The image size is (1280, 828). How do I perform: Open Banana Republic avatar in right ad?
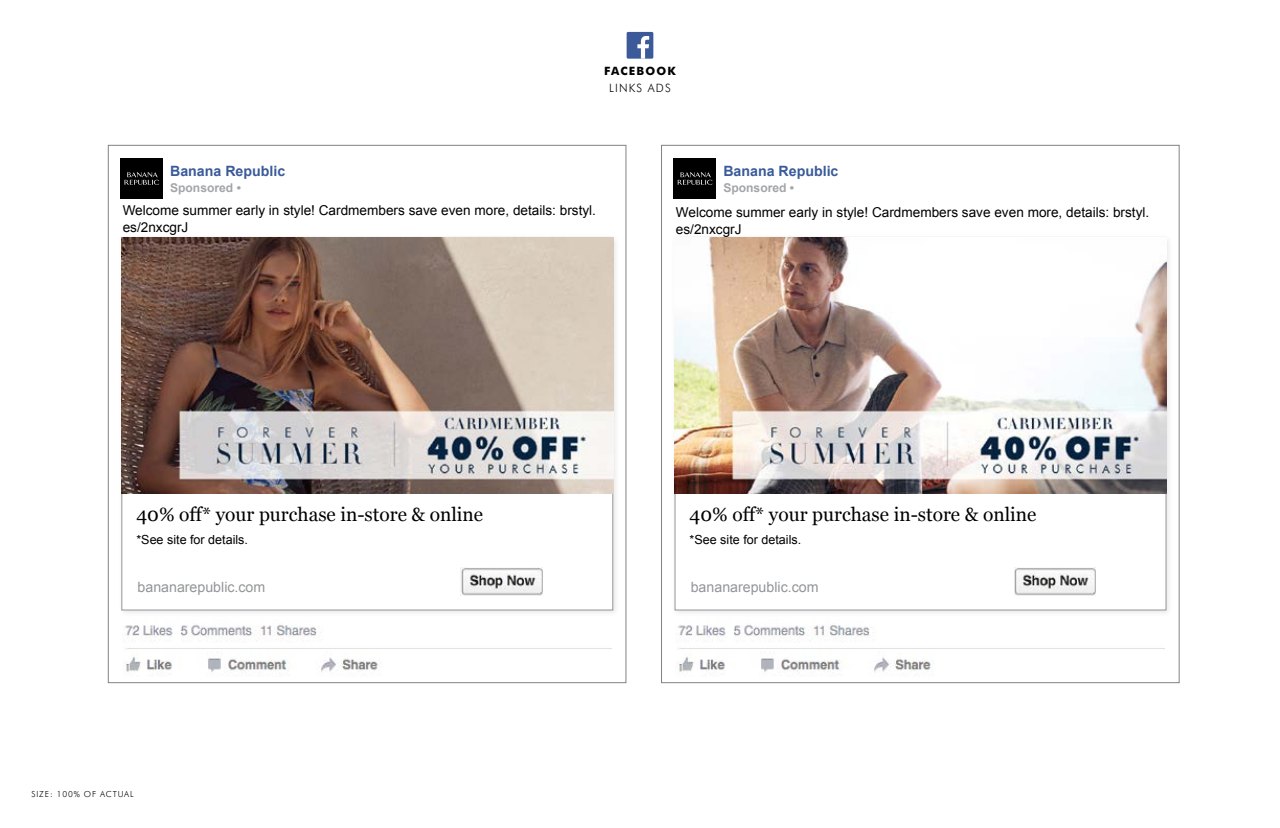(x=694, y=178)
